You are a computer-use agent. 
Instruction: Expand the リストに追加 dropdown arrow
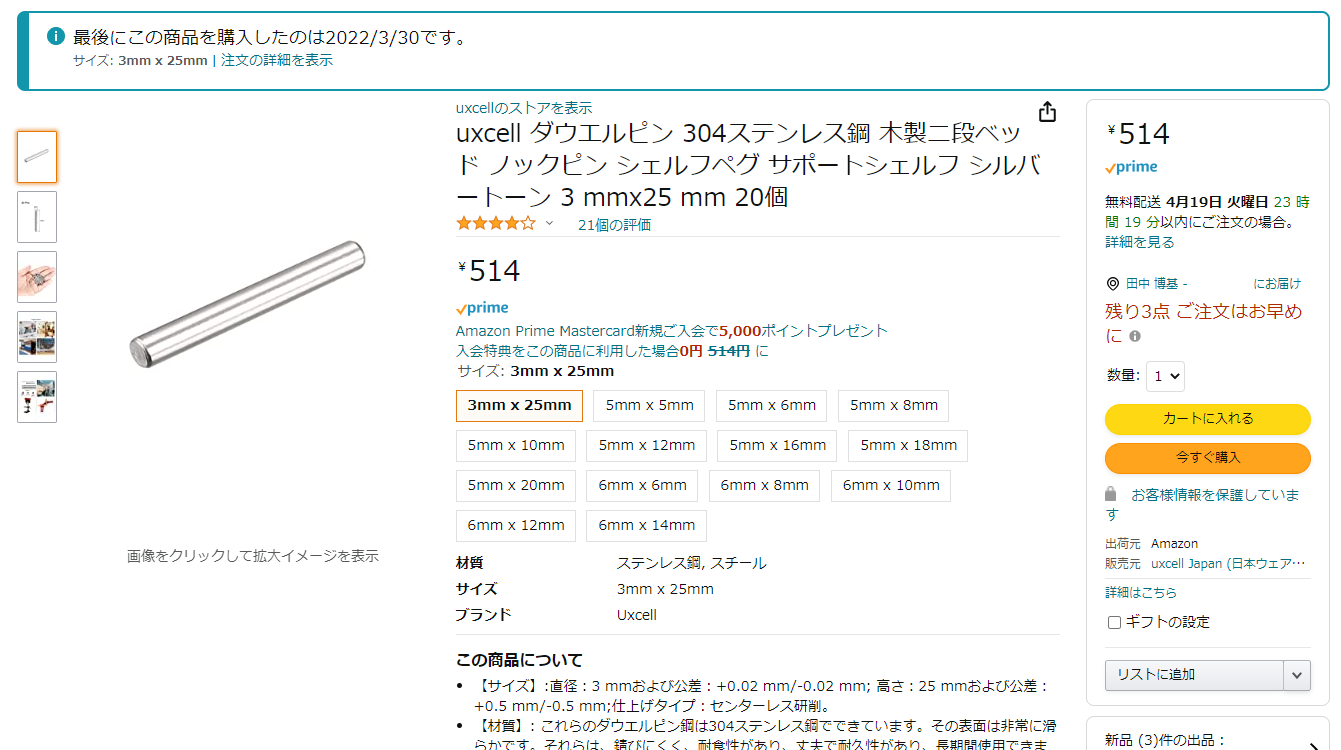coord(1297,675)
